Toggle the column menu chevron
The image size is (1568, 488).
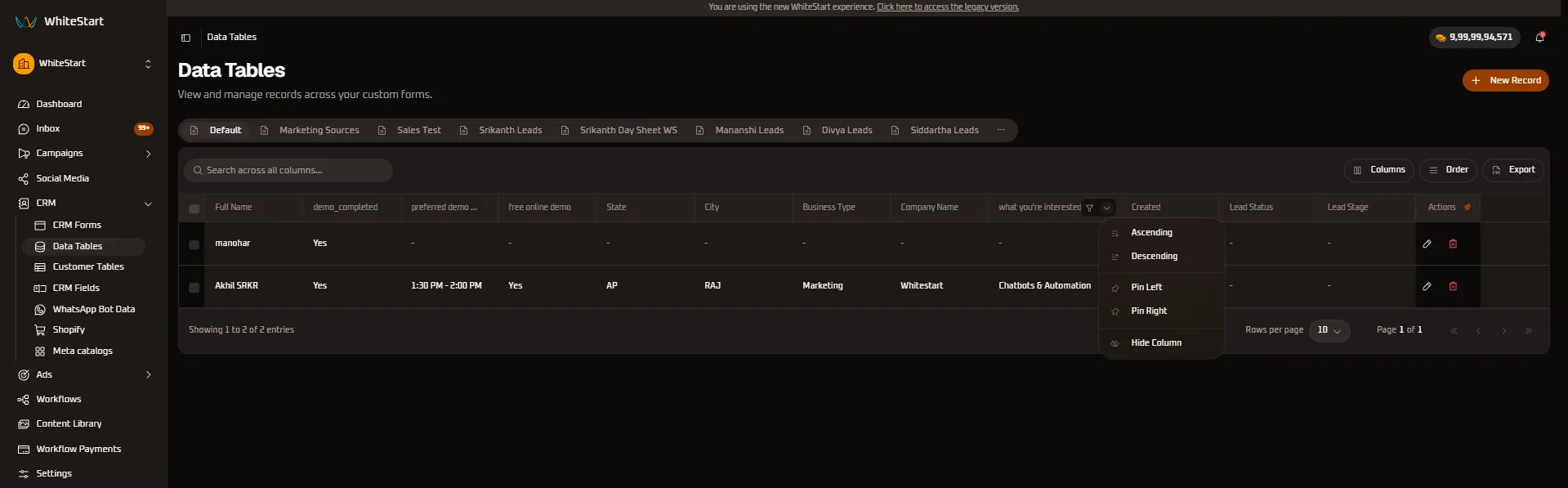click(x=1107, y=208)
